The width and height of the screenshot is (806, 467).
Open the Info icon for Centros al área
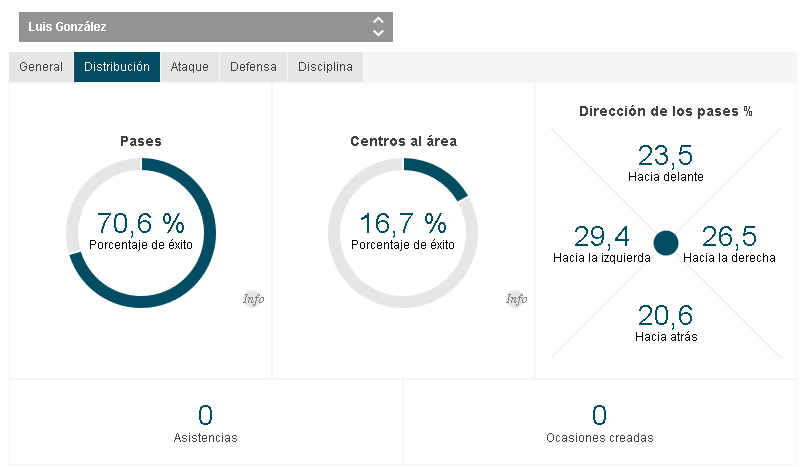point(517,299)
